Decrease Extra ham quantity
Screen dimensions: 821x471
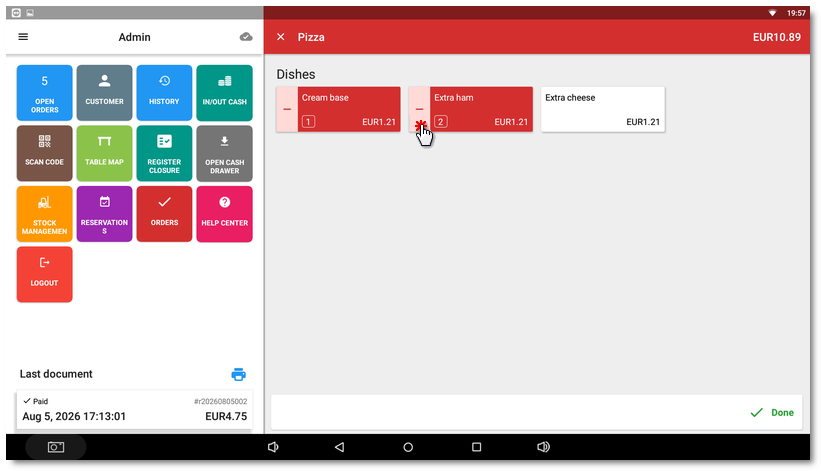419,109
